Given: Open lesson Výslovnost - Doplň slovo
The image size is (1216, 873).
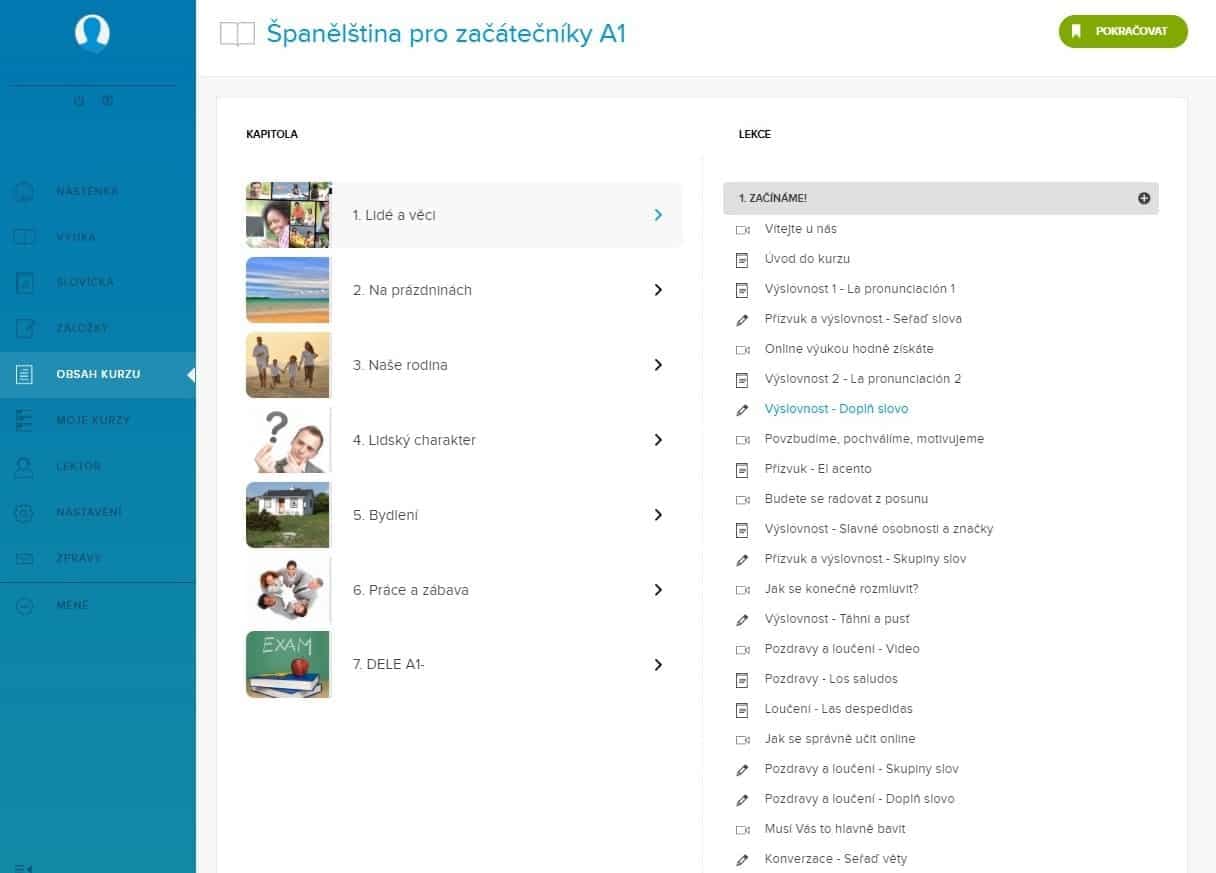Looking at the screenshot, I should (836, 409).
